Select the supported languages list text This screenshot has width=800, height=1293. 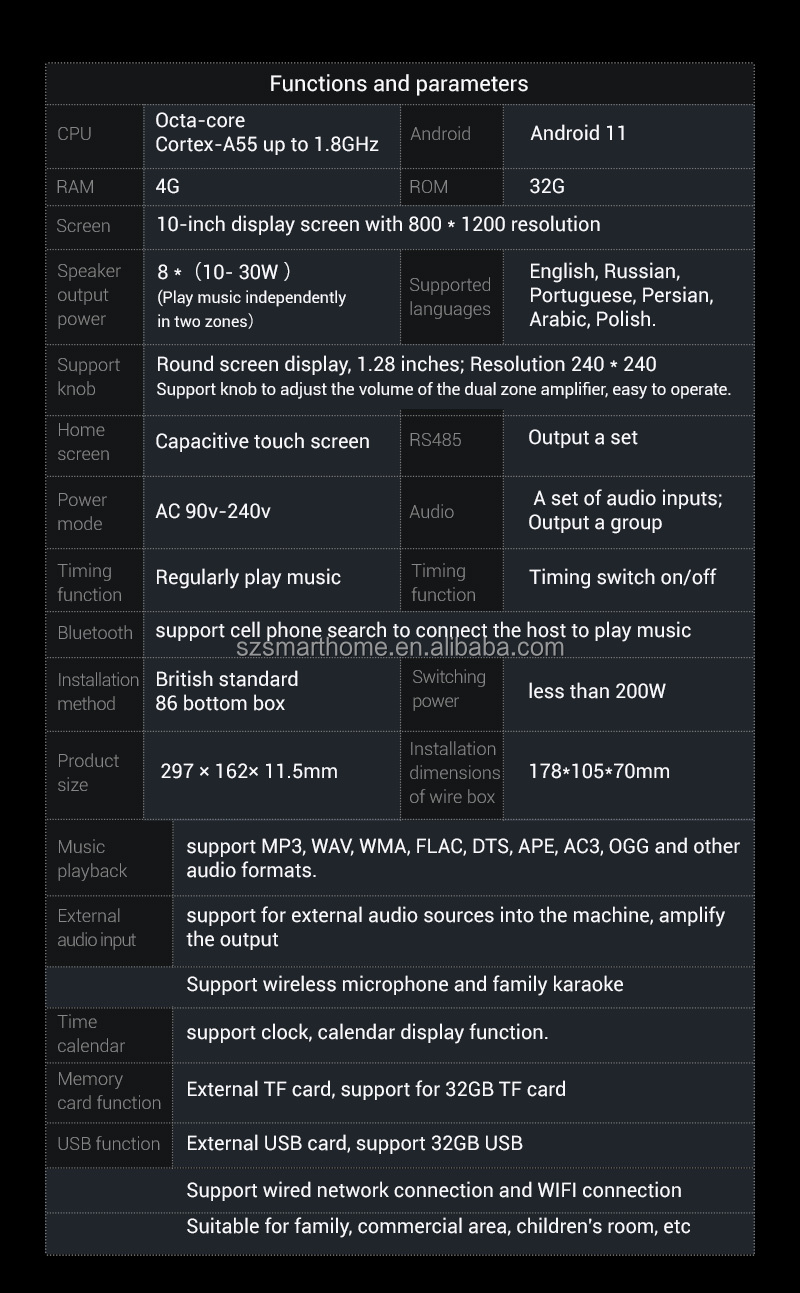pyautogui.click(x=621, y=295)
